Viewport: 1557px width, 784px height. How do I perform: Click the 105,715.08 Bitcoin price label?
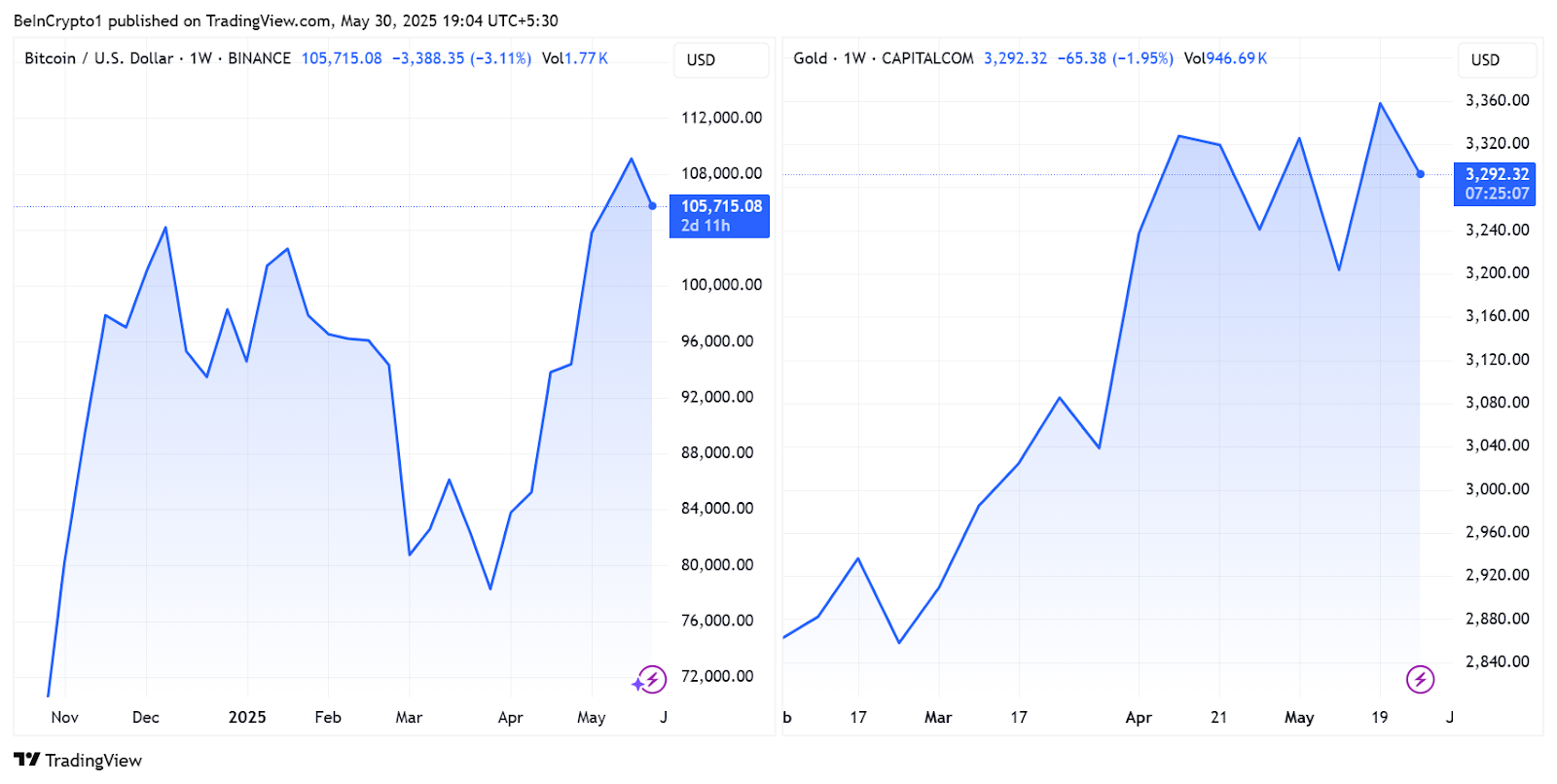[x=720, y=215]
